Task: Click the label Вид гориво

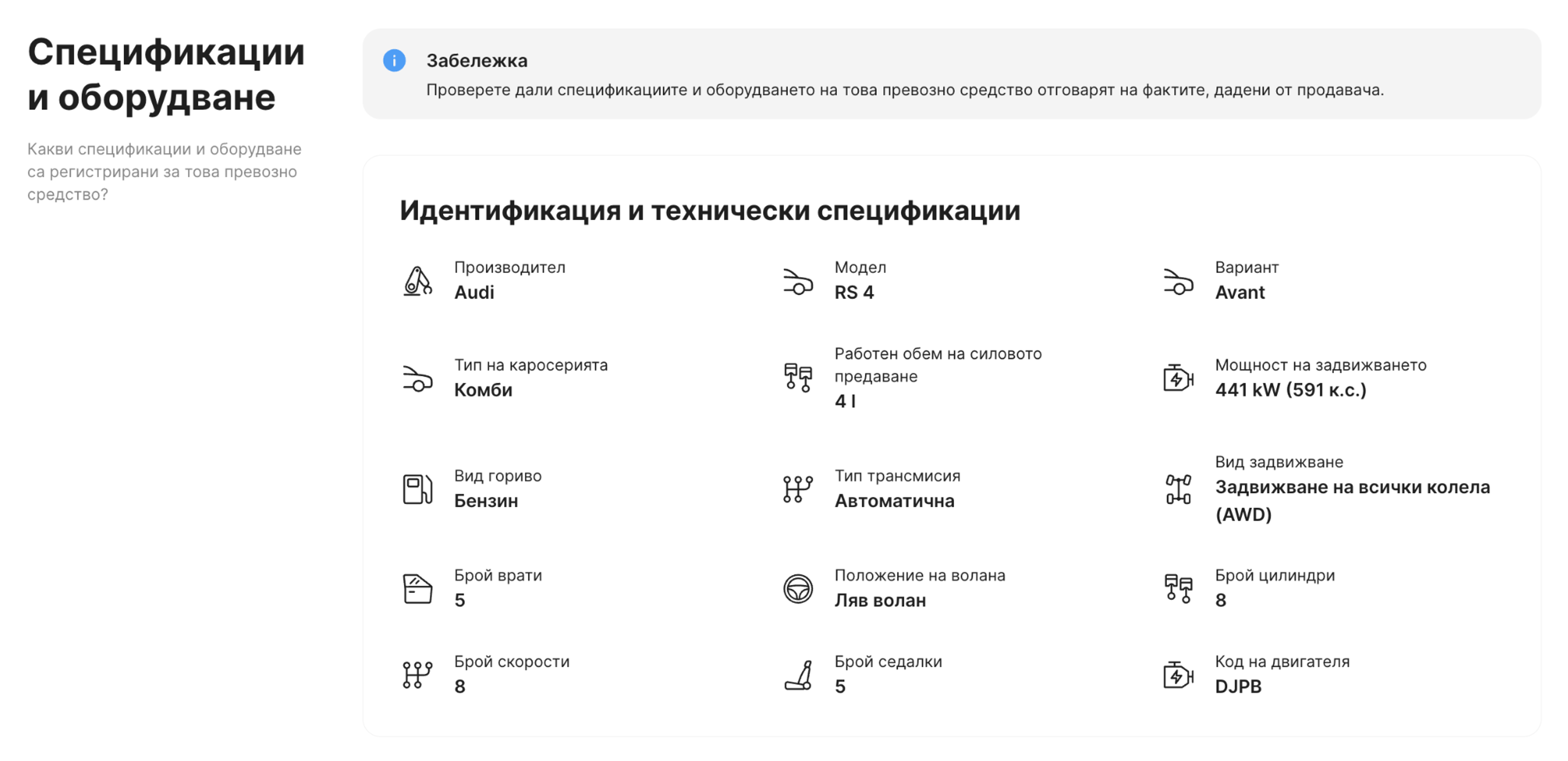Action: [x=498, y=476]
